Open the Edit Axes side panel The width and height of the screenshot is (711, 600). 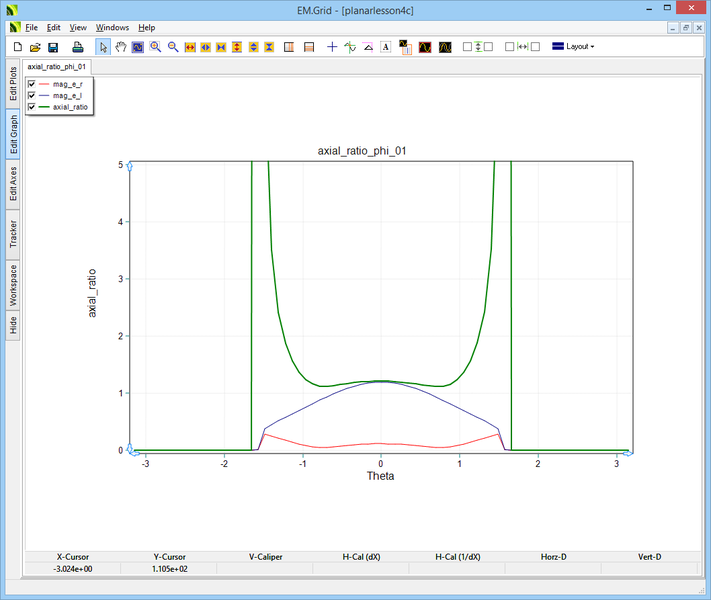coord(13,184)
